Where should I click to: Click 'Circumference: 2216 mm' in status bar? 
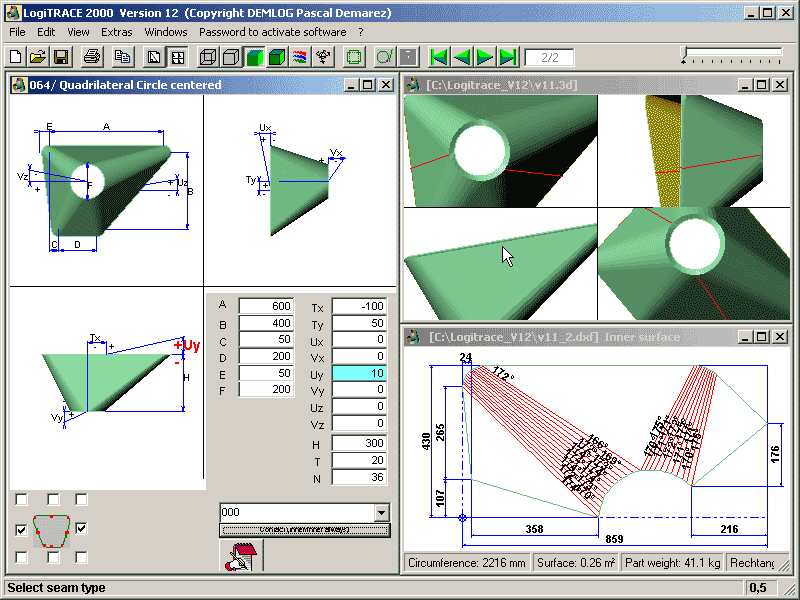pos(466,563)
